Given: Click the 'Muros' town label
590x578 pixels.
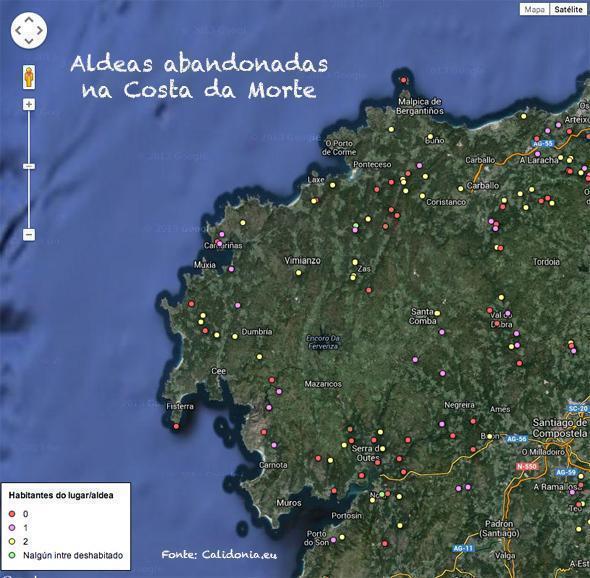Looking at the screenshot, I should (x=289, y=503).
